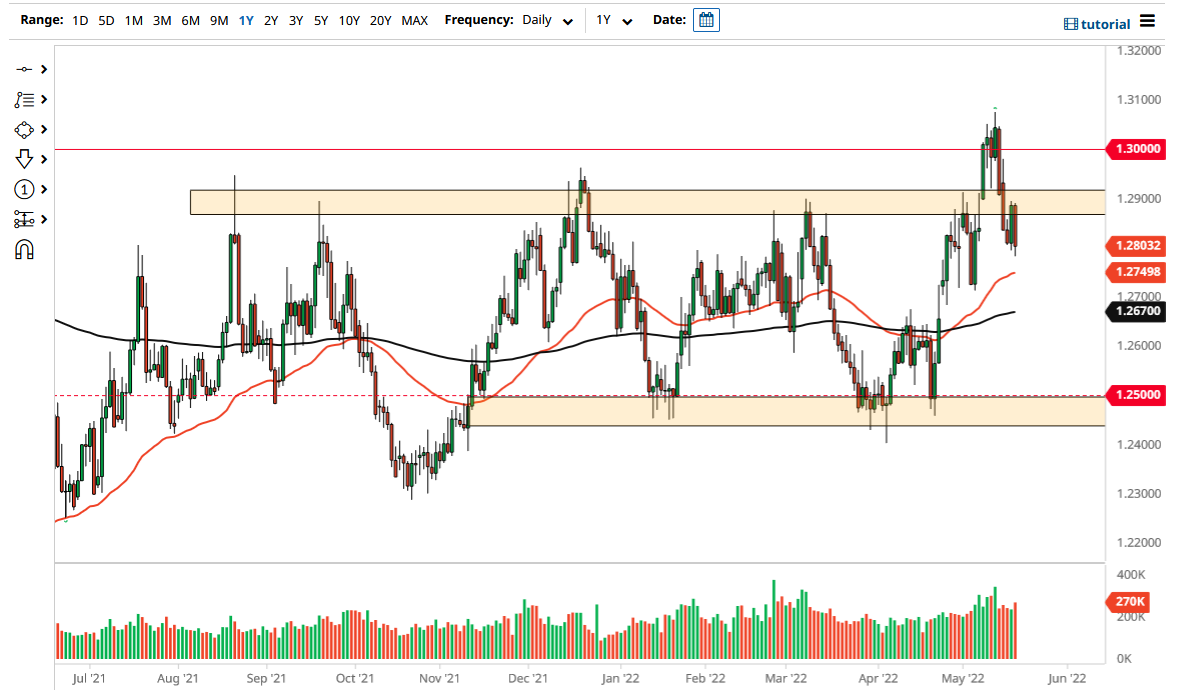Viewport: 1177px width, 696px height.
Task: Select the numbered callout tool
Action: tap(25, 189)
